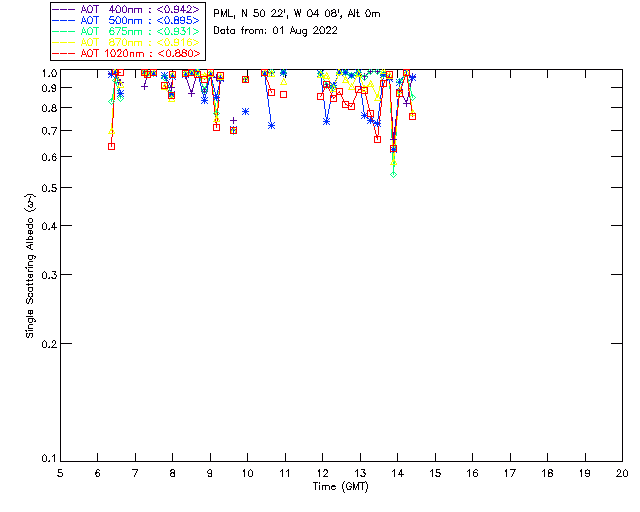This screenshot has height=512, width=640.
Task: Click the last red square marker near 14.4 GMT
Action: click(x=413, y=116)
